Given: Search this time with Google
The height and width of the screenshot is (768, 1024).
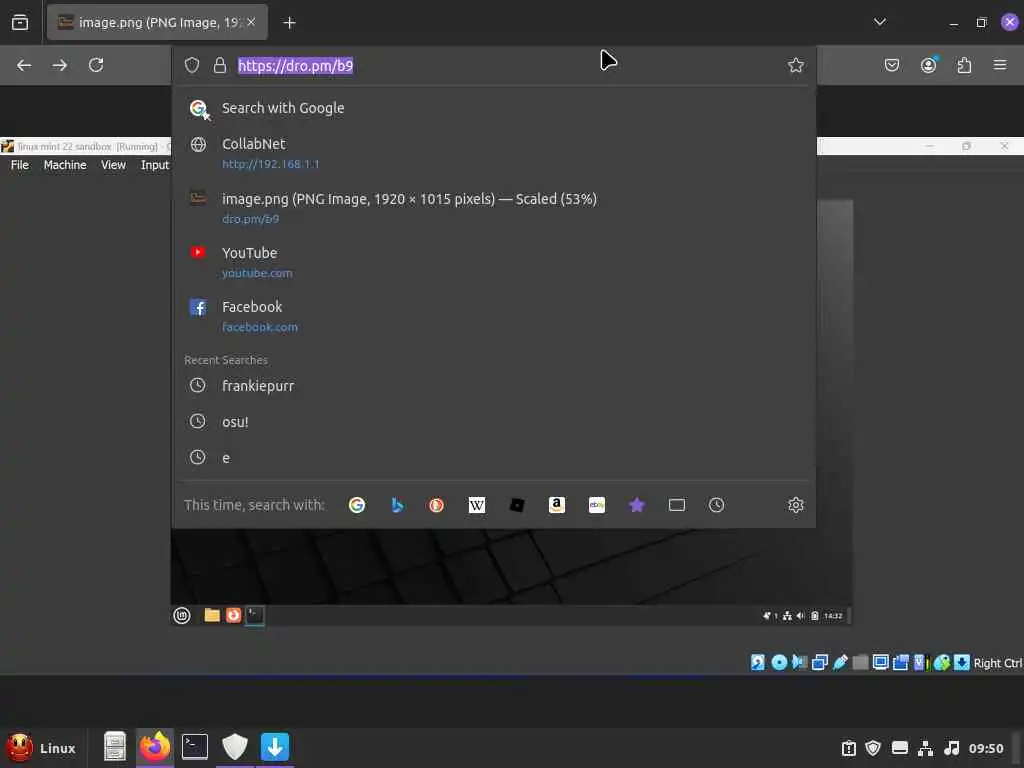Looking at the screenshot, I should point(357,505).
